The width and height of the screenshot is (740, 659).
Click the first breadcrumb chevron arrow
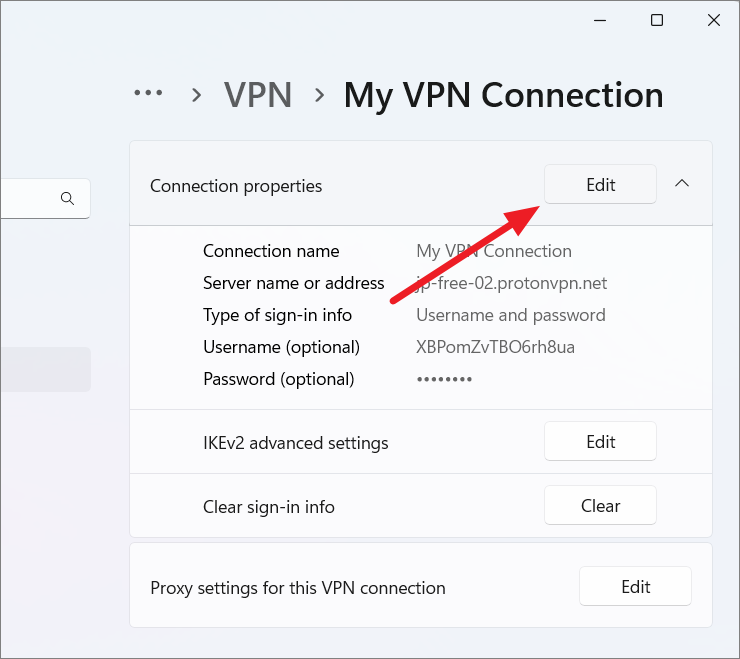coord(197,95)
